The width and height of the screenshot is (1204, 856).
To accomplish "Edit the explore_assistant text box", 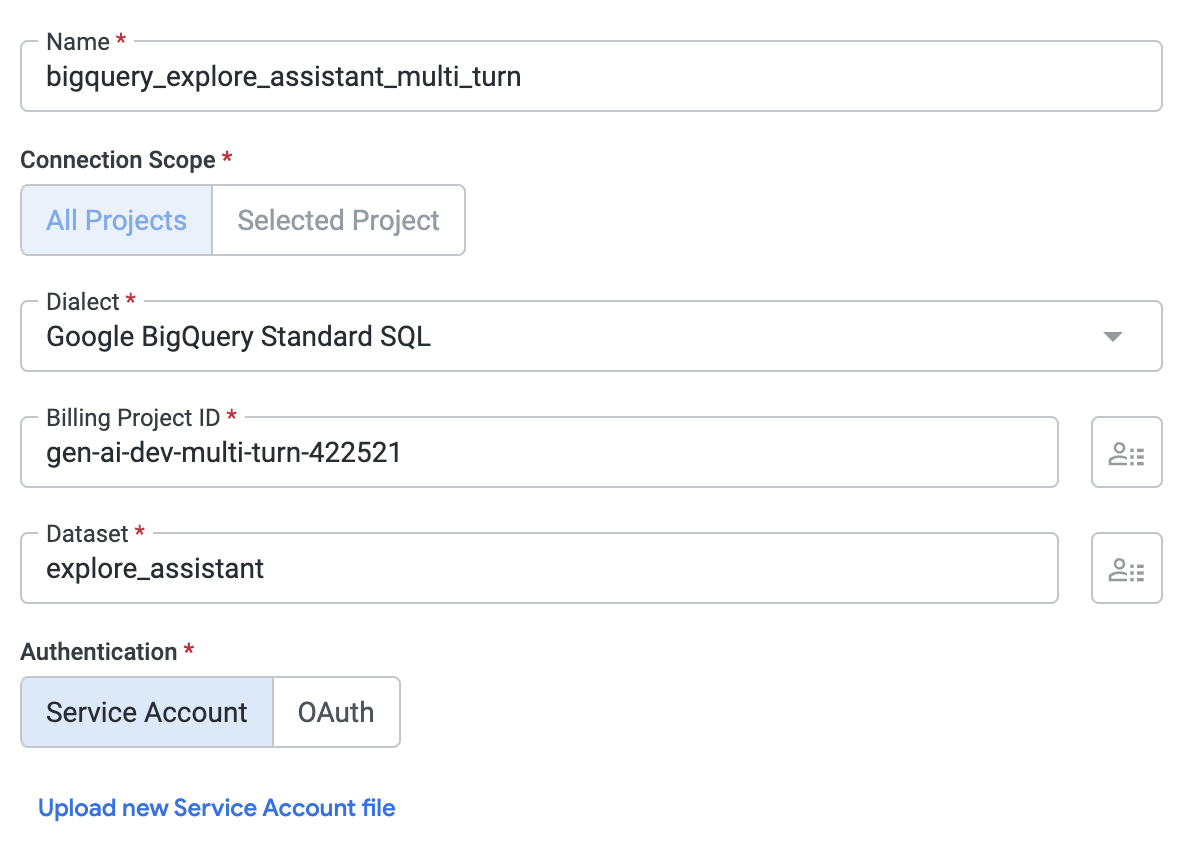I will pos(538,569).
